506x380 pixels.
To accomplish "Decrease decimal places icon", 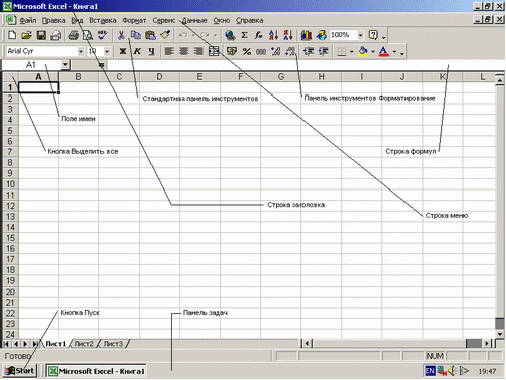I will click(290, 51).
